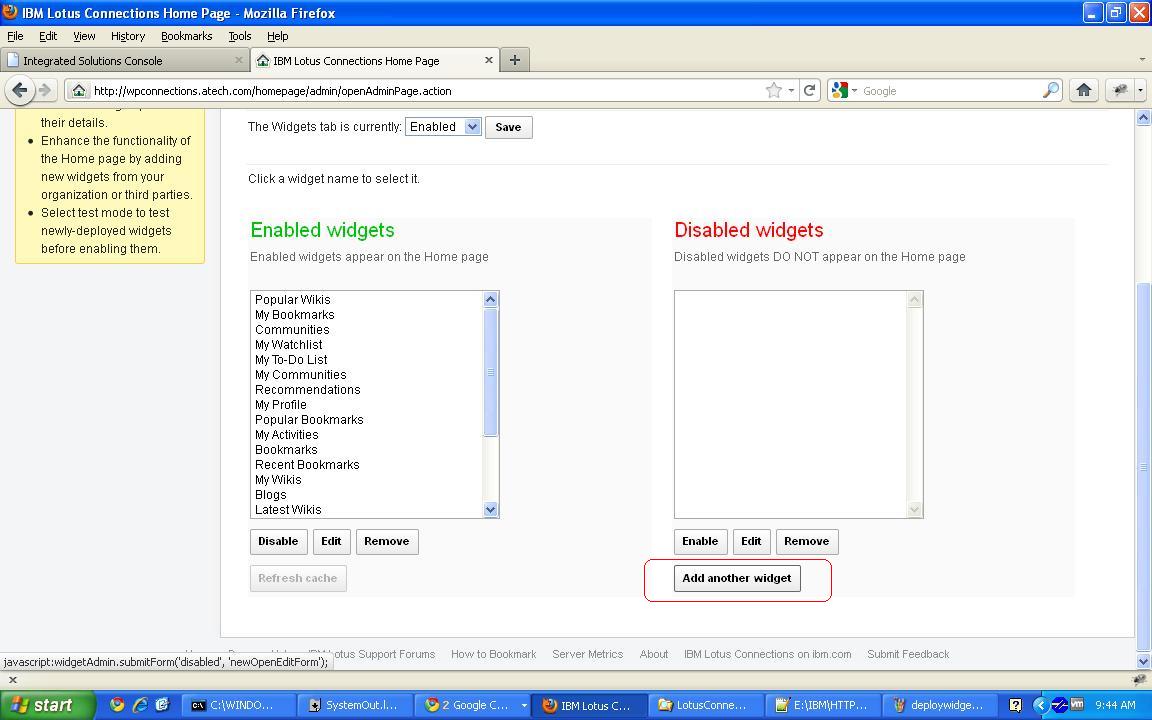Open IBM Lotus Connections on ibm.com link
The image size is (1152, 720).
(768, 654)
